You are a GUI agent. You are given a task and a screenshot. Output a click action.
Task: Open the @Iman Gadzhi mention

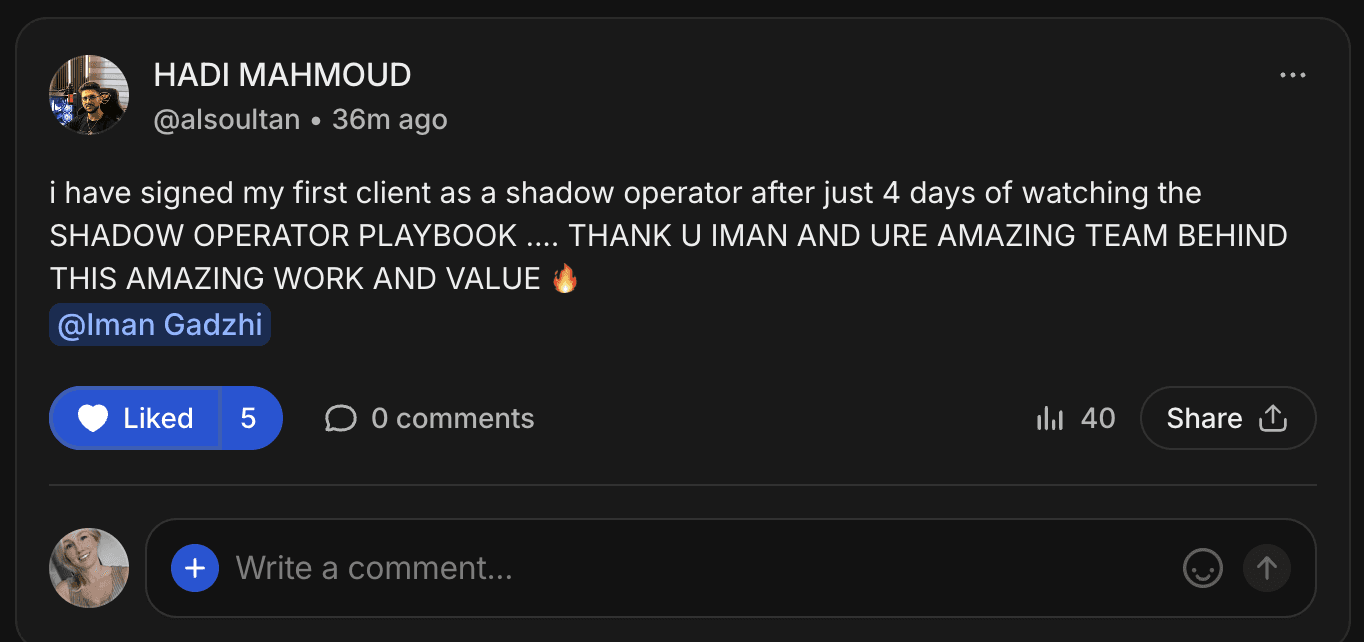coord(160,326)
